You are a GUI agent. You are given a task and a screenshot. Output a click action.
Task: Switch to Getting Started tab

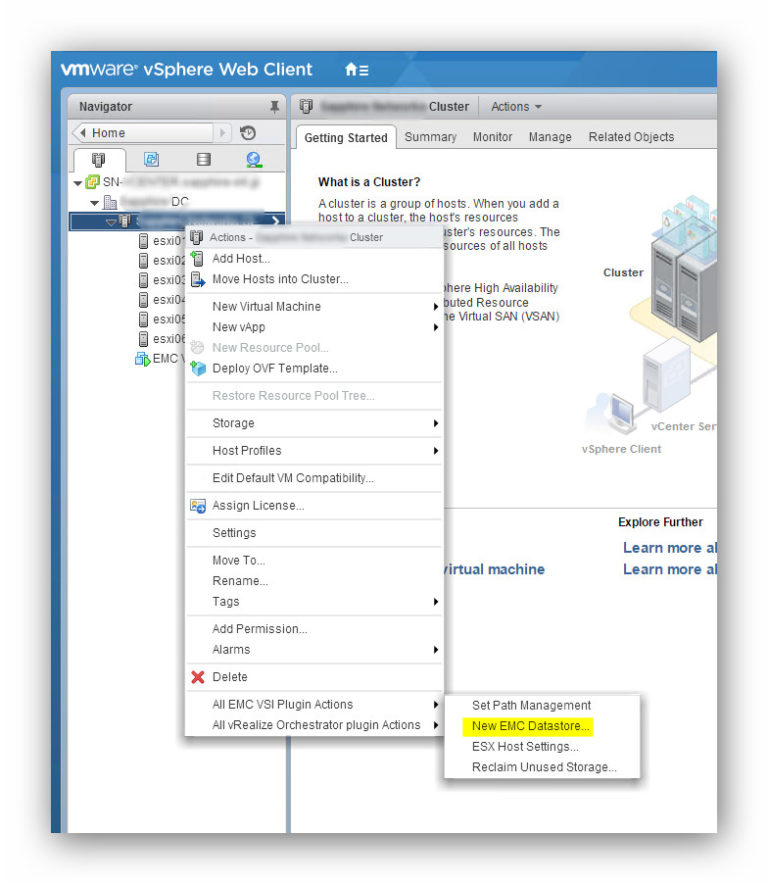pos(346,138)
